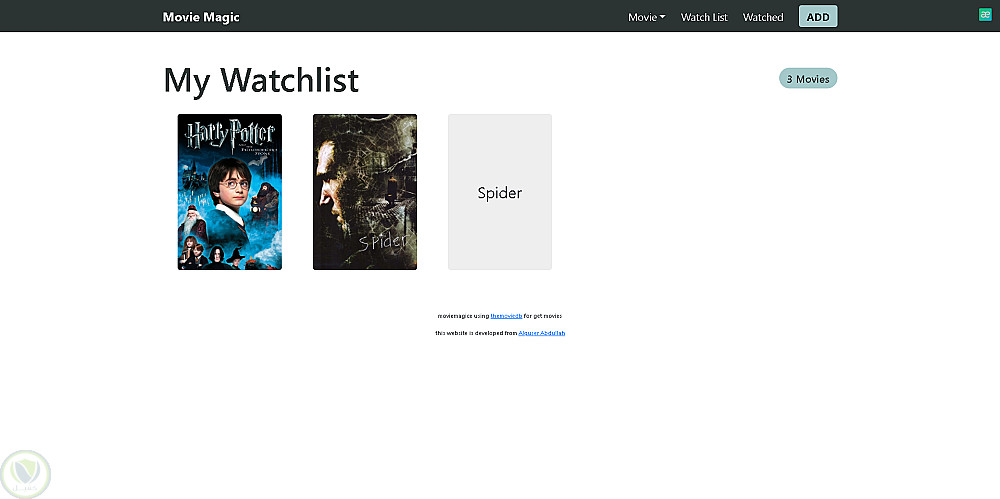This screenshot has width=1000, height=499.
Task: Click the Movie Magic brand logo
Action: [201, 17]
